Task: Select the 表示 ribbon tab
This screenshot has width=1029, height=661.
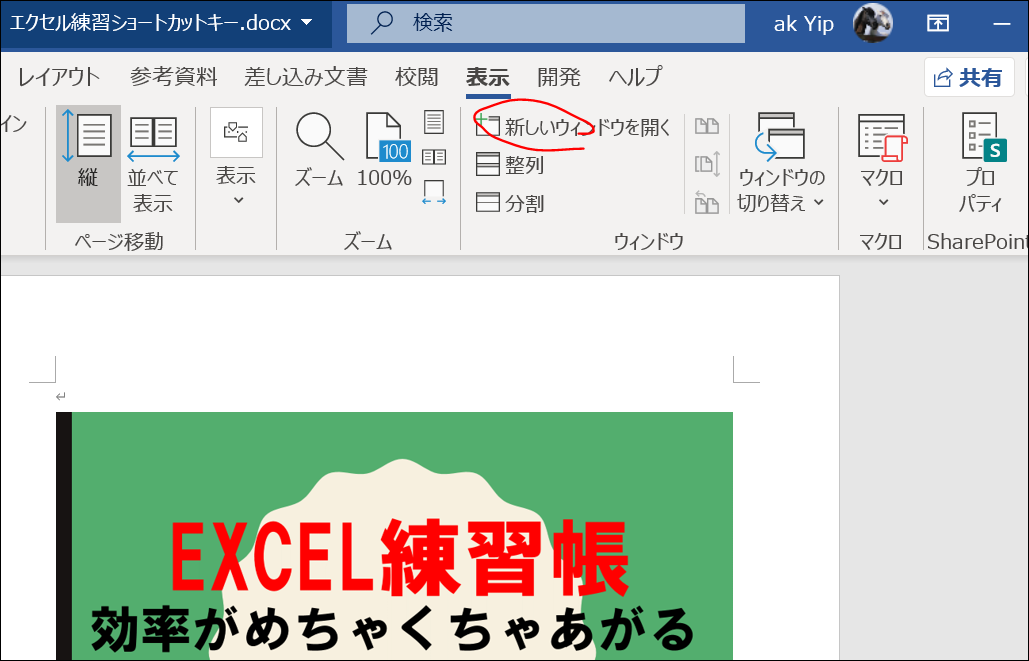Action: (488, 77)
